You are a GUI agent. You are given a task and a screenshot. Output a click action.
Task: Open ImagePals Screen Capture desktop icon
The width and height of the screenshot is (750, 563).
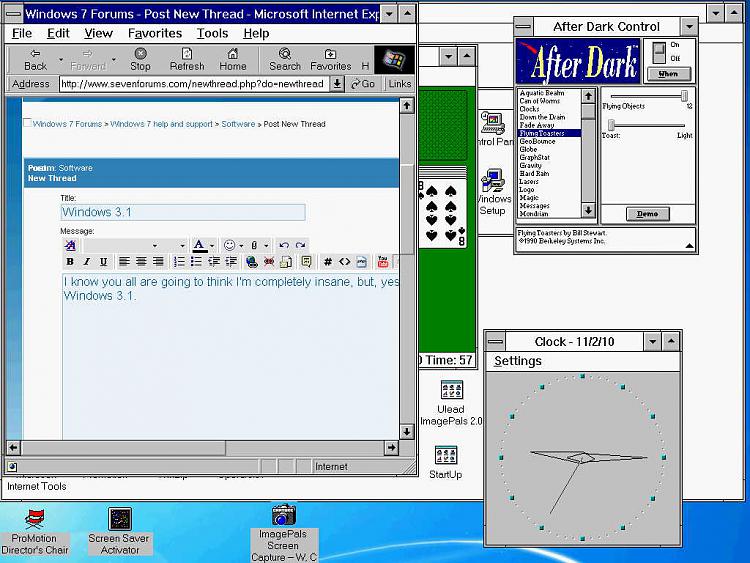click(284, 533)
